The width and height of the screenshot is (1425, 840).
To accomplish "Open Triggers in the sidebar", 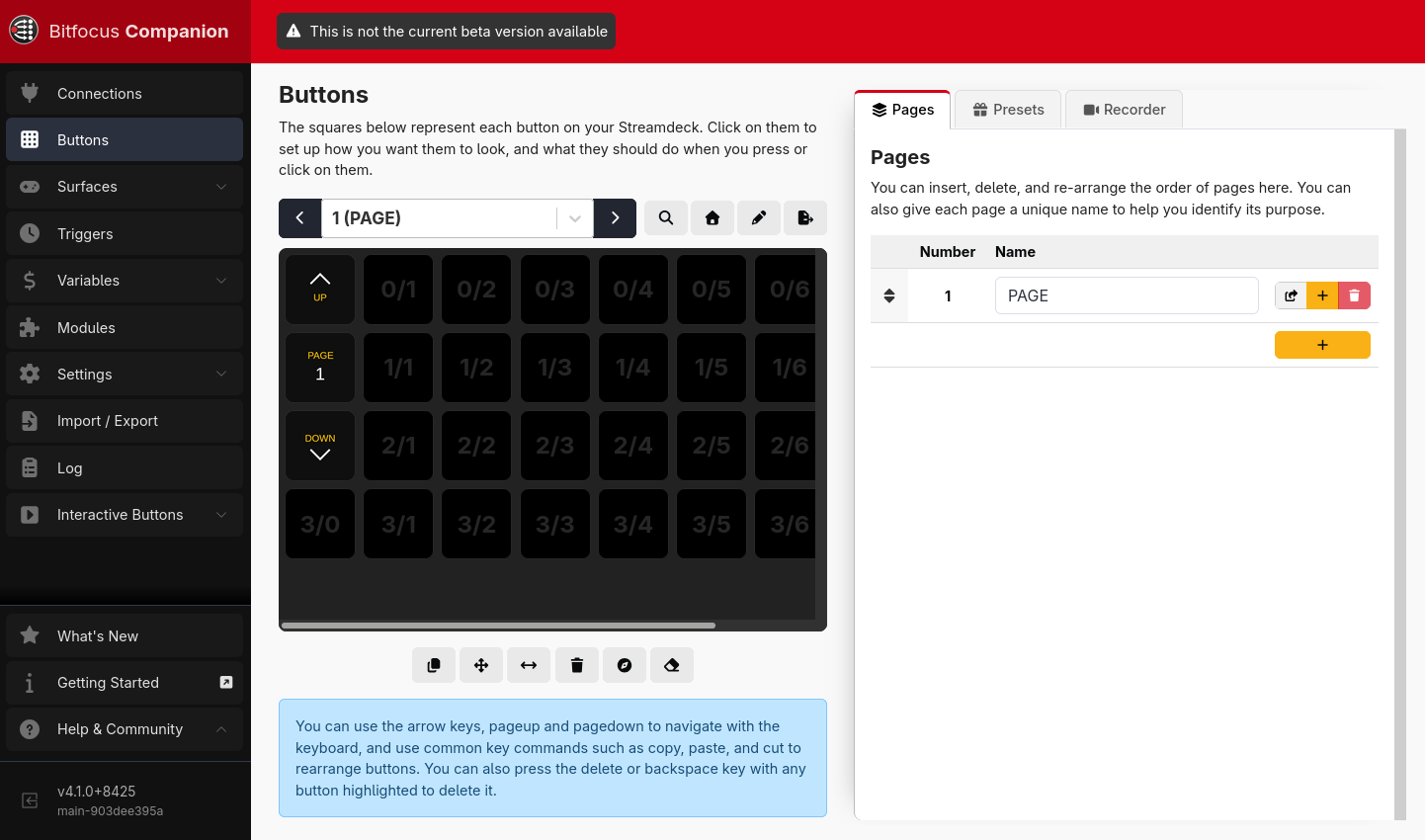I will pos(125,233).
